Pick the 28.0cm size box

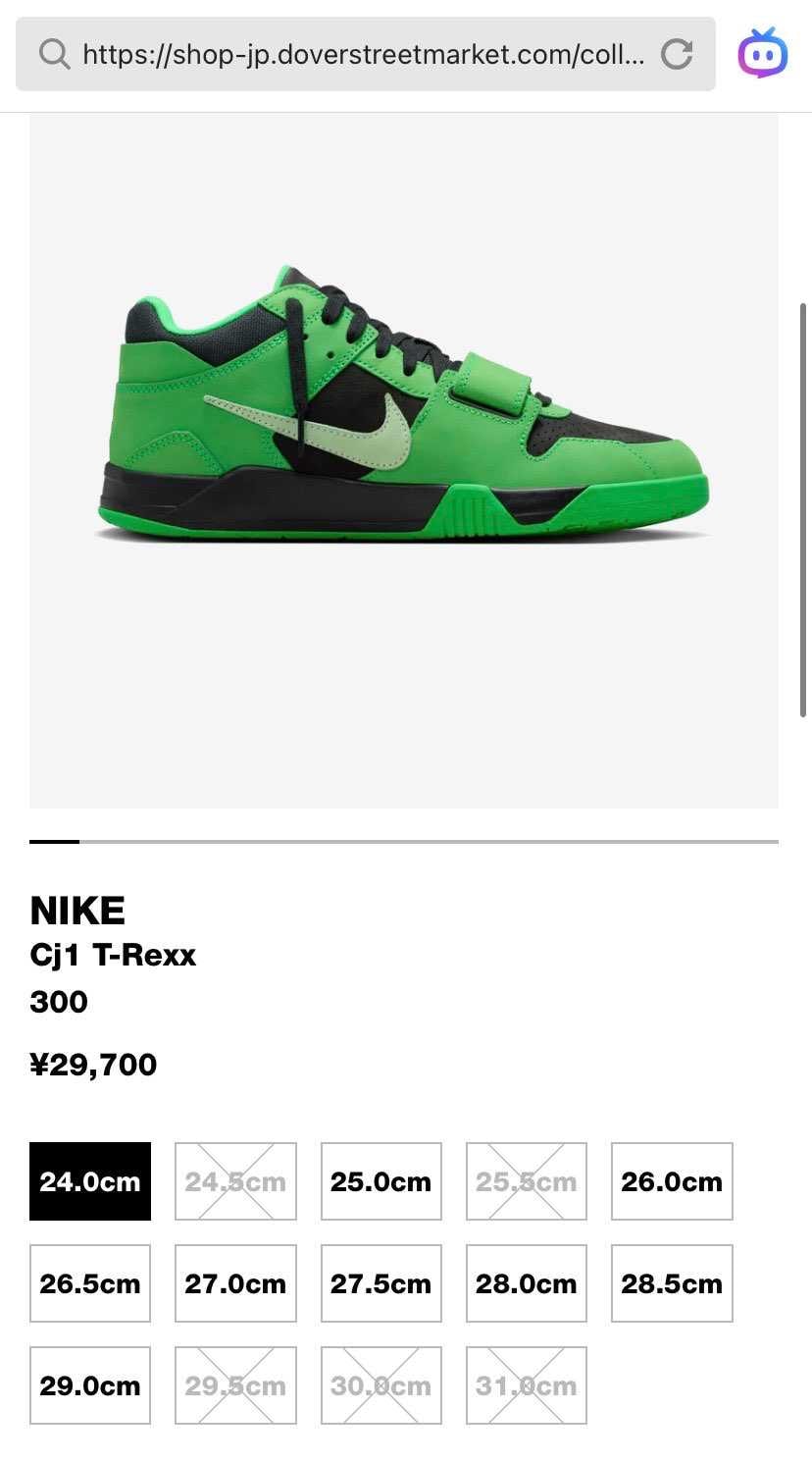click(527, 1283)
